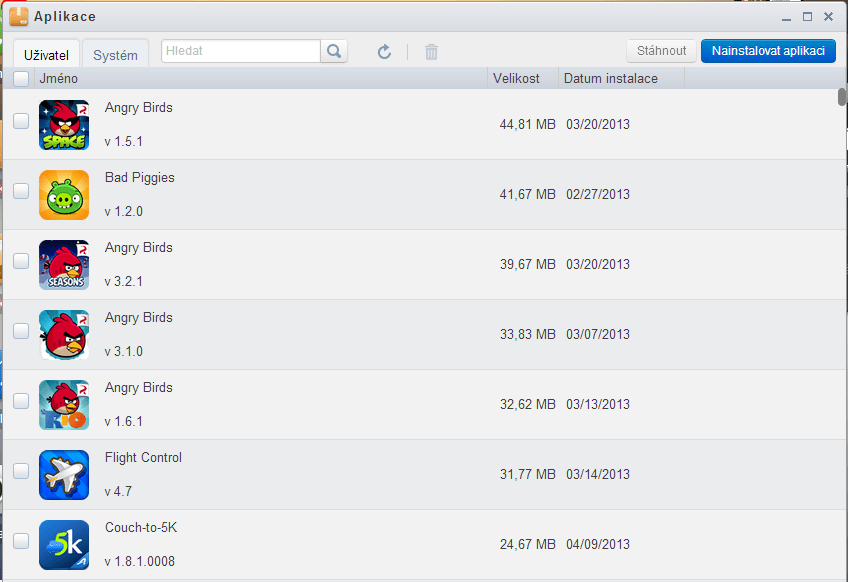Click the 44,81 MB size value
Screen dimensions: 848x582
point(527,124)
